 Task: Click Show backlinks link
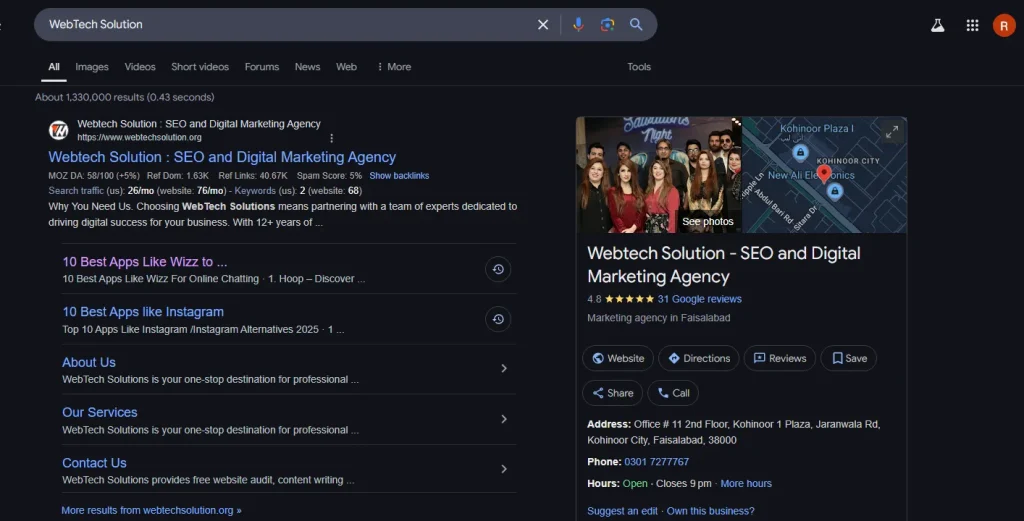click(399, 176)
